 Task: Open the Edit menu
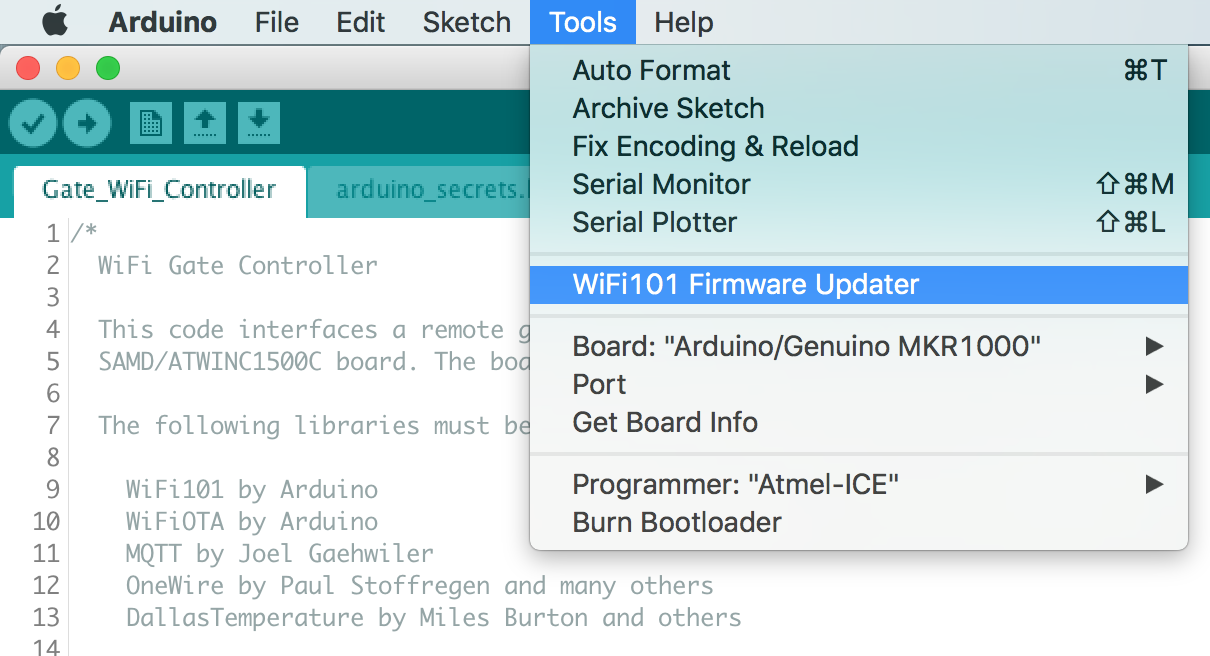pos(361,22)
